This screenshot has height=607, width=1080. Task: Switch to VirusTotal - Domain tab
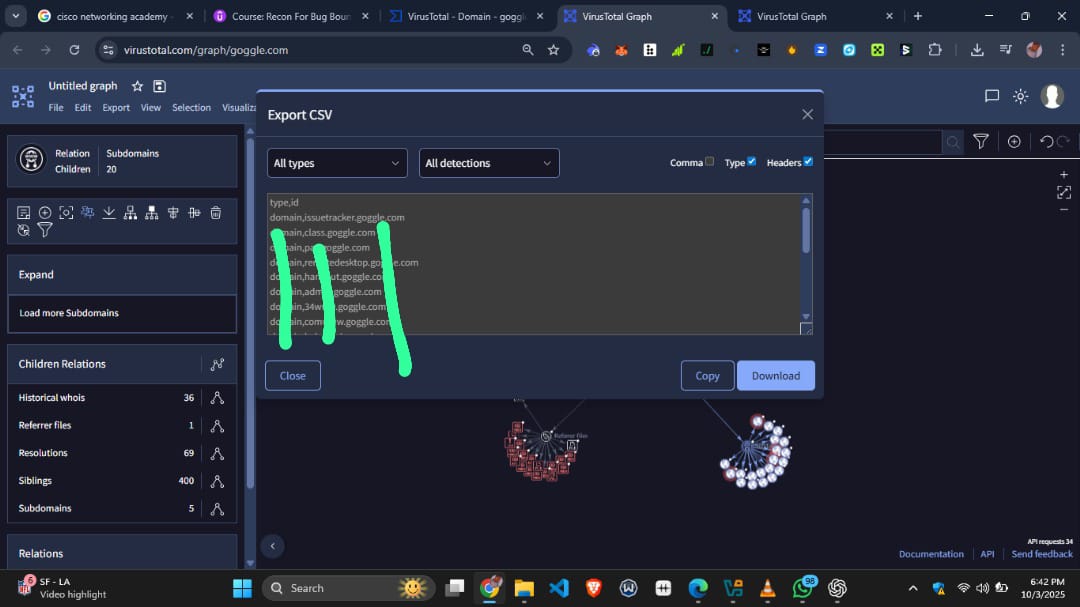[466, 16]
